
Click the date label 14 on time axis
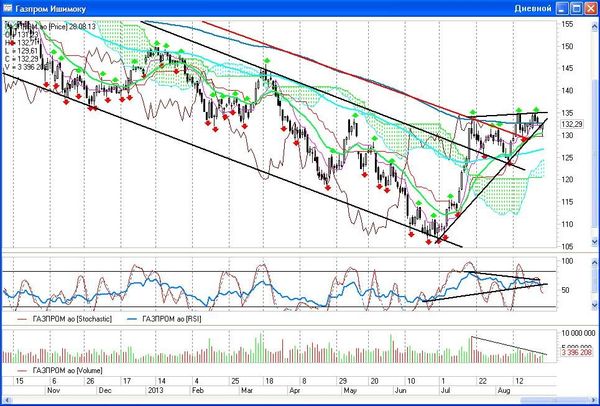click(x=162, y=381)
